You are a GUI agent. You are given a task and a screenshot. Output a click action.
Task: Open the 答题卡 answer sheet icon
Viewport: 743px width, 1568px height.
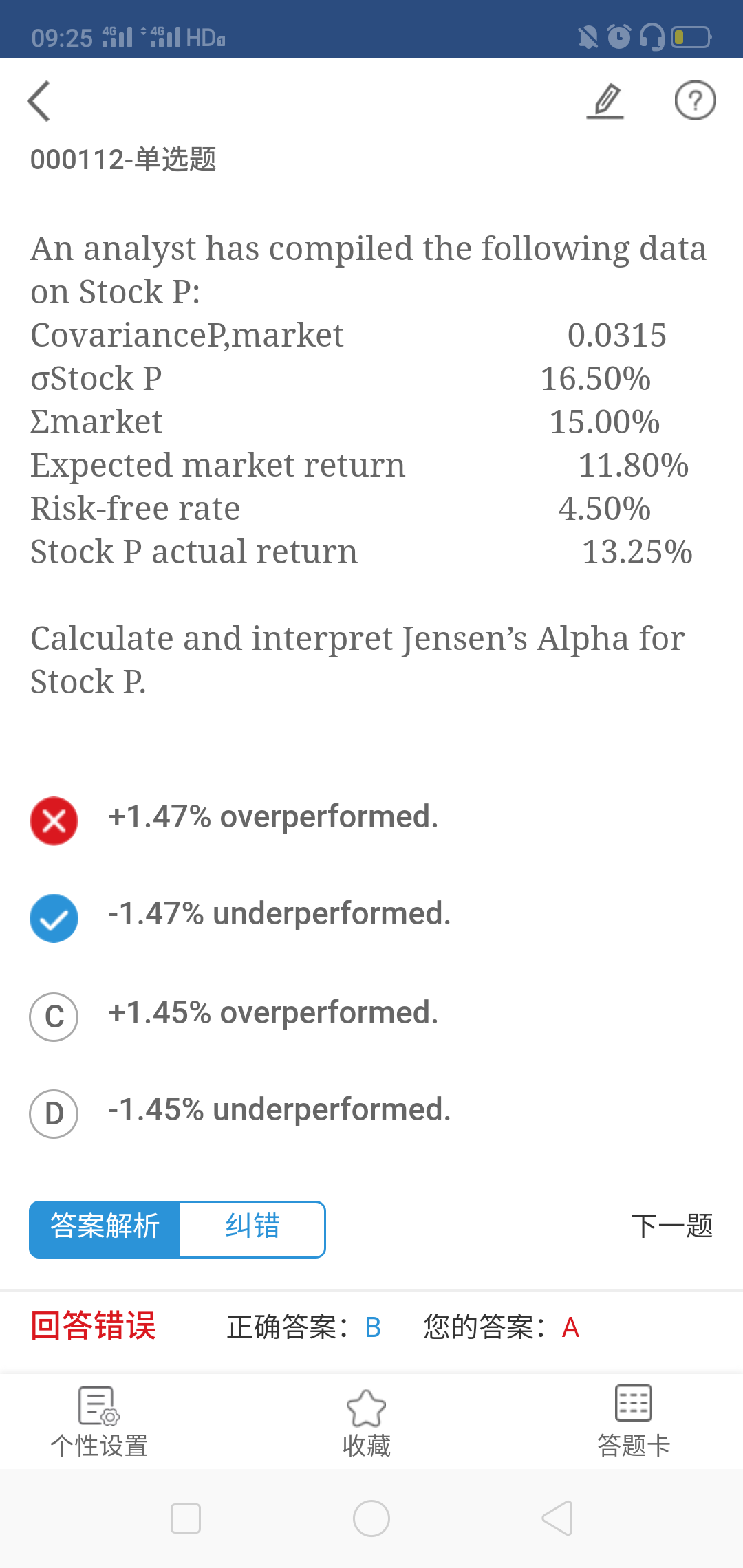click(633, 1403)
